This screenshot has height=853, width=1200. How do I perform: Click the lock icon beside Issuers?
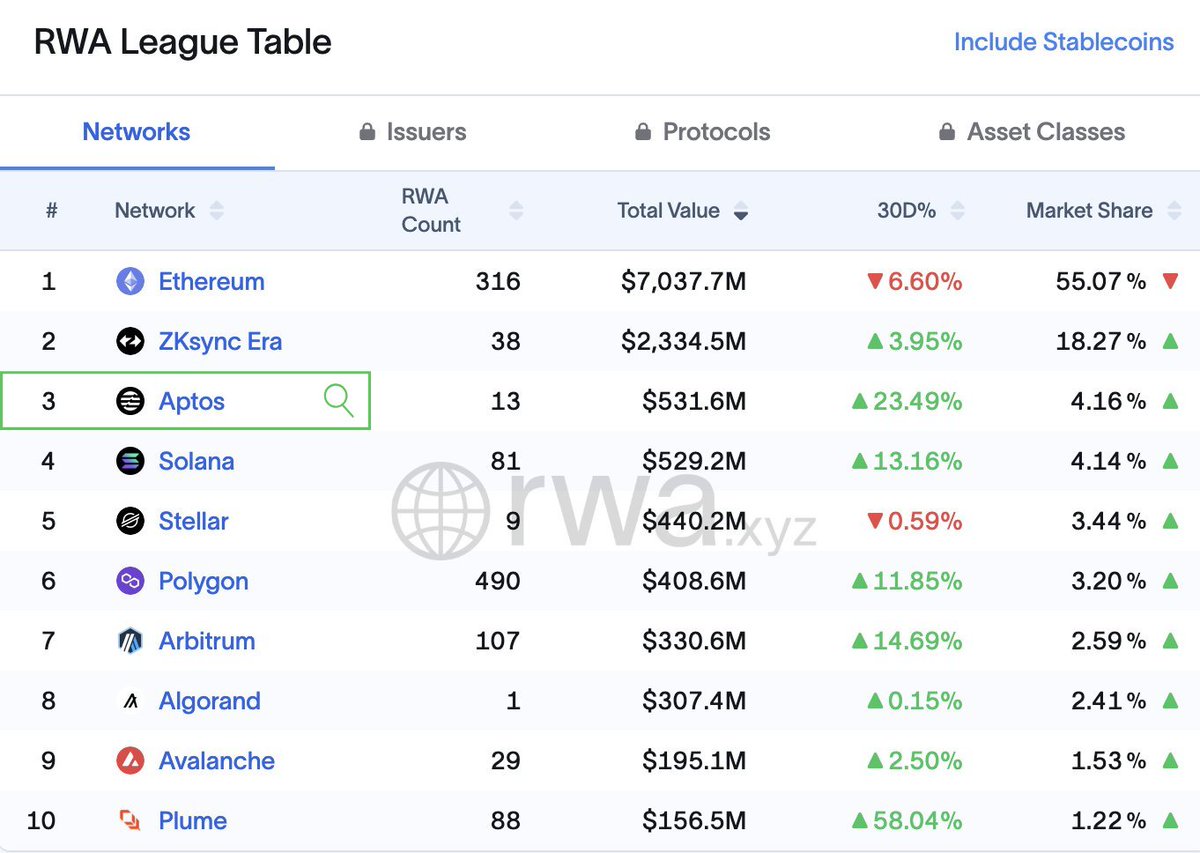[x=367, y=132]
